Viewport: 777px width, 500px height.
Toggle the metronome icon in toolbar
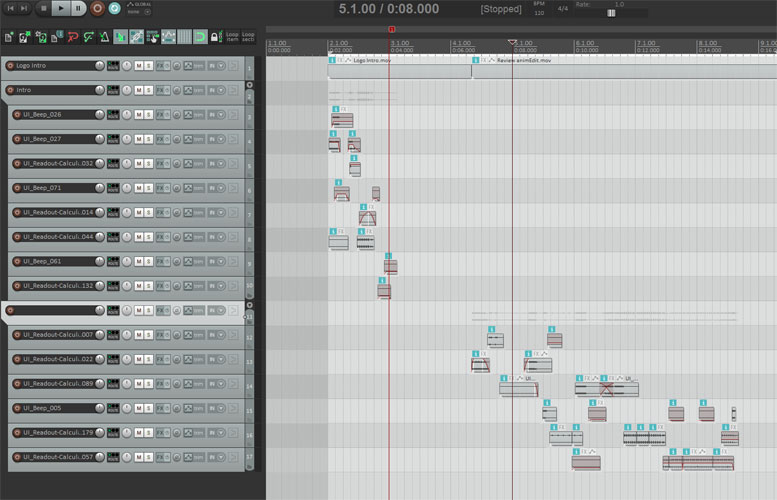coord(103,37)
